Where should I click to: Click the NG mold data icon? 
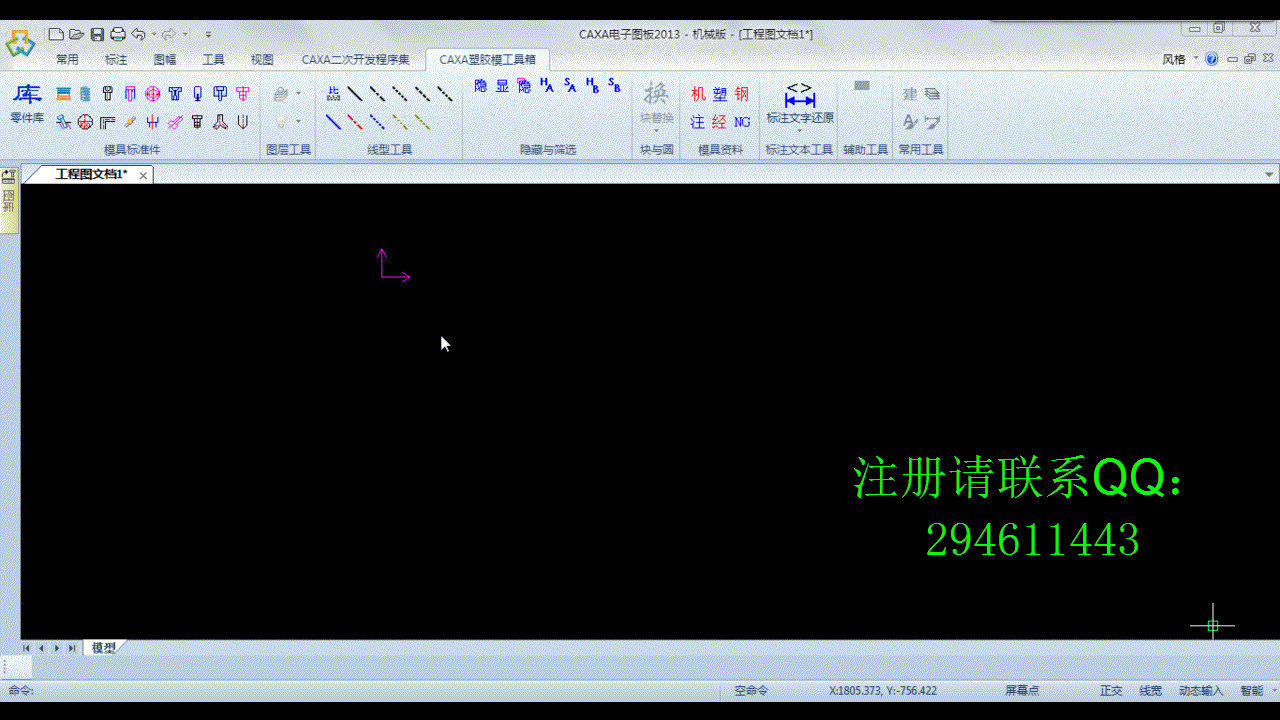(x=742, y=122)
